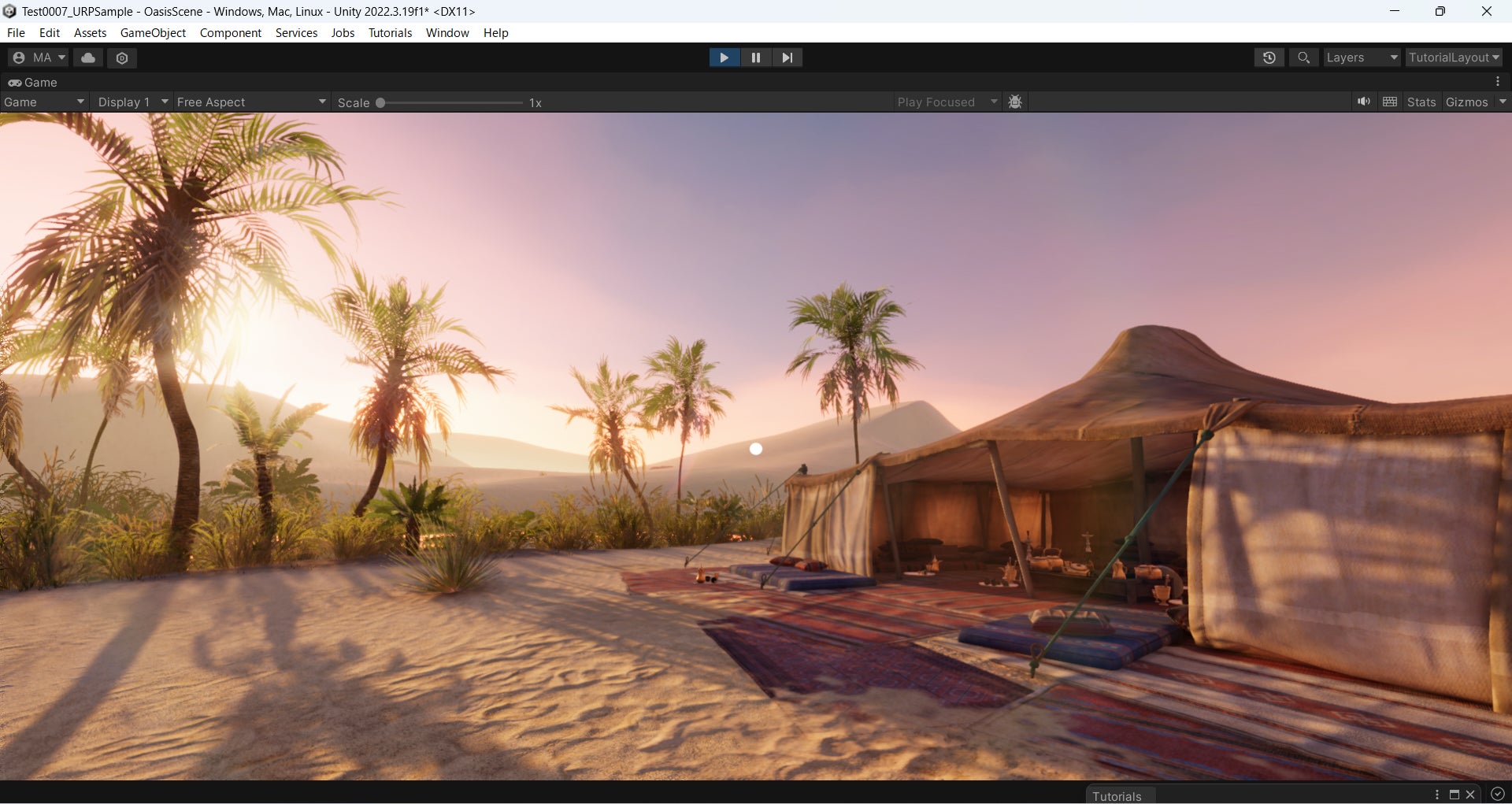Minimize the Unity window
1512x804 pixels.
click(x=1395, y=11)
